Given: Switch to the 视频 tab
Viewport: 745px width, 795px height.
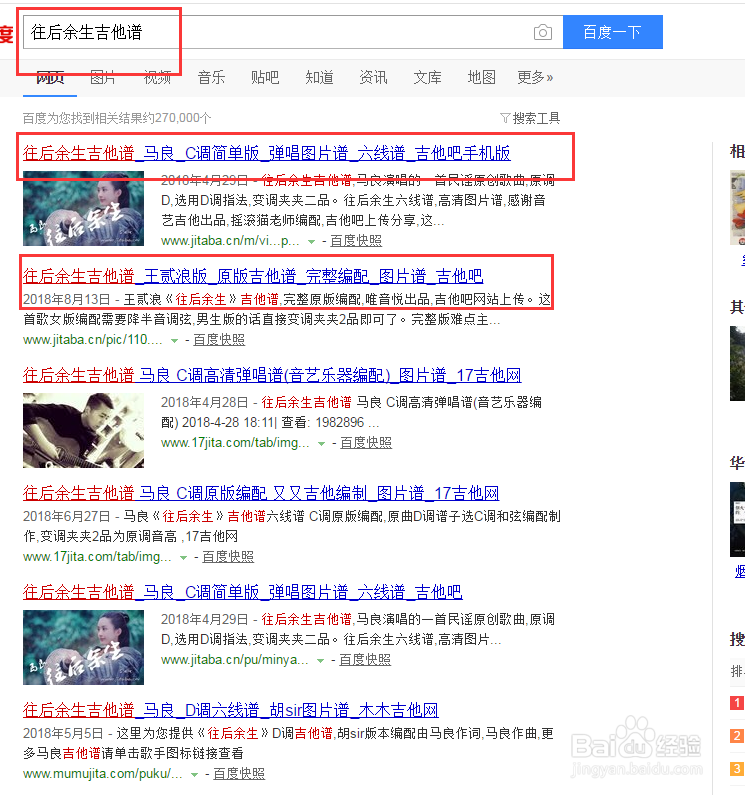Looking at the screenshot, I should pyautogui.click(x=157, y=77).
